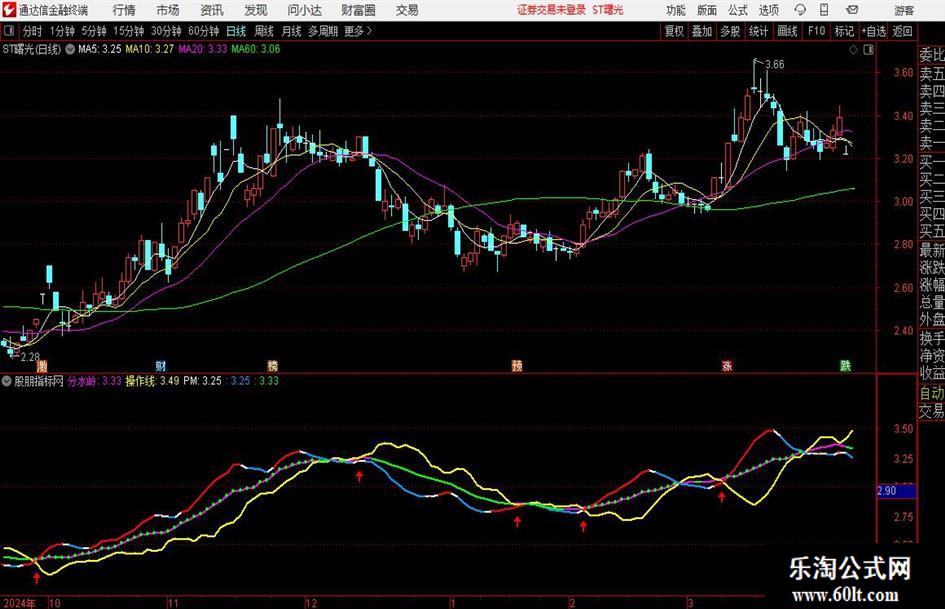Click the MA20: 3.33 indicator label
The width and height of the screenshot is (945, 609).
202,49
